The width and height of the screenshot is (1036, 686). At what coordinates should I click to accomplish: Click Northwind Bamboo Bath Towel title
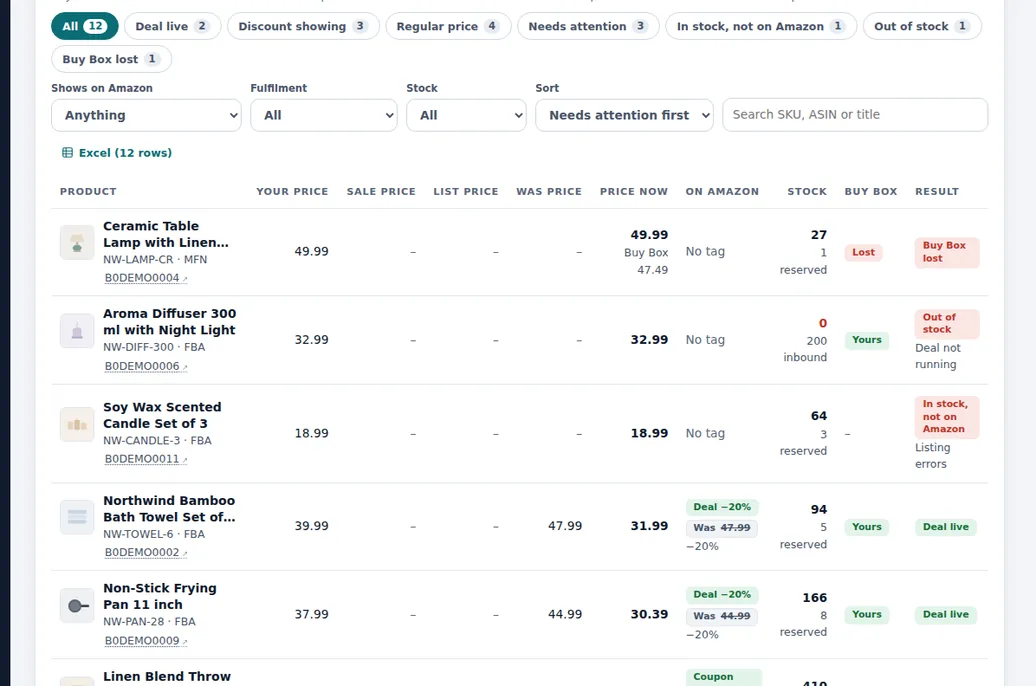(x=169, y=509)
